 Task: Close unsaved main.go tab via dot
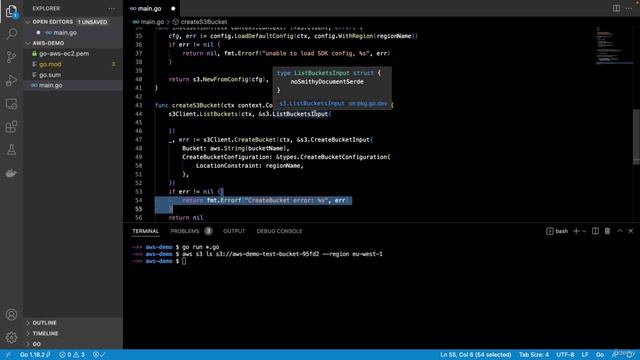point(173,9)
